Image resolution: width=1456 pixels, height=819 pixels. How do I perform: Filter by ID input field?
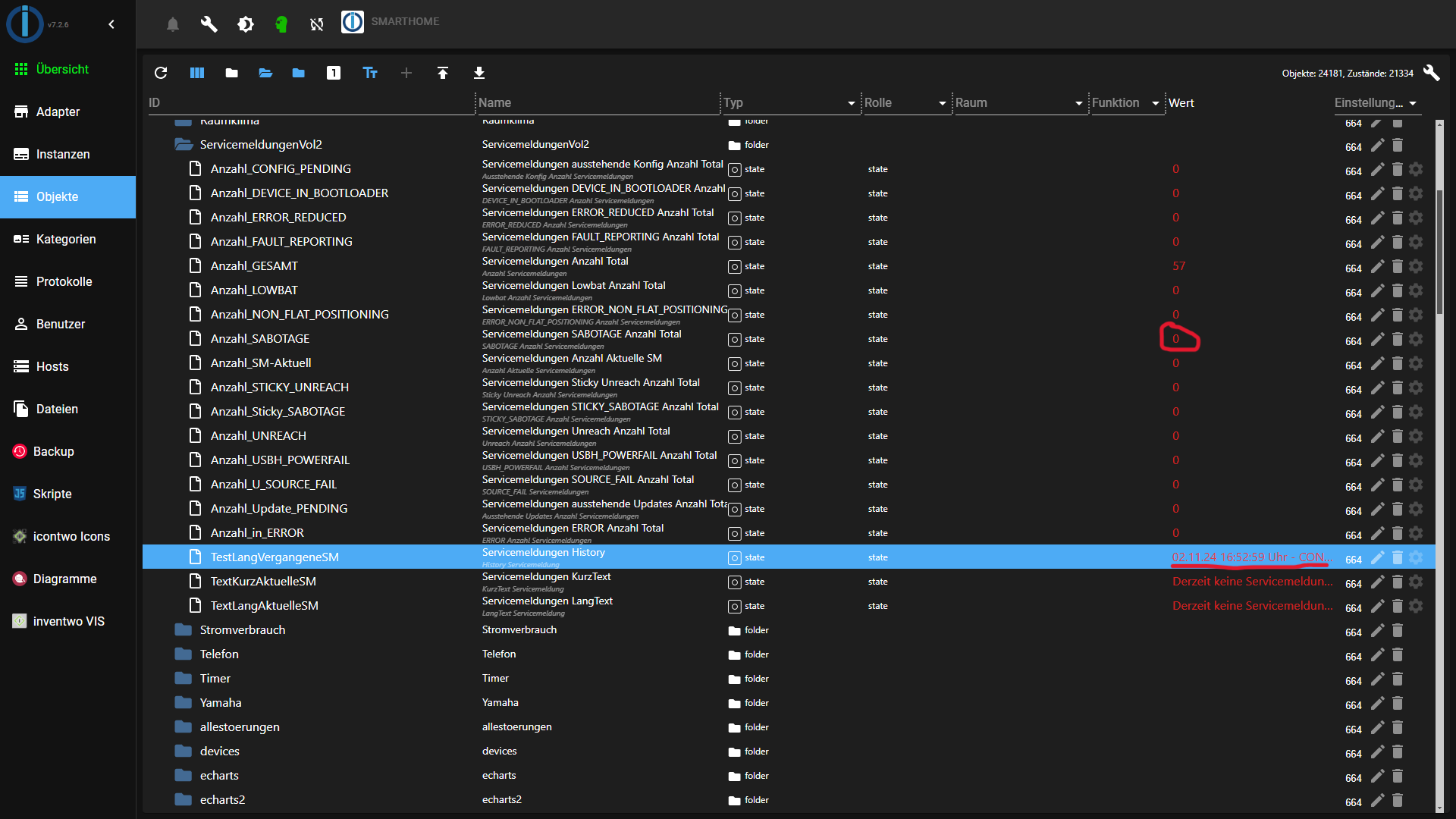coord(310,103)
